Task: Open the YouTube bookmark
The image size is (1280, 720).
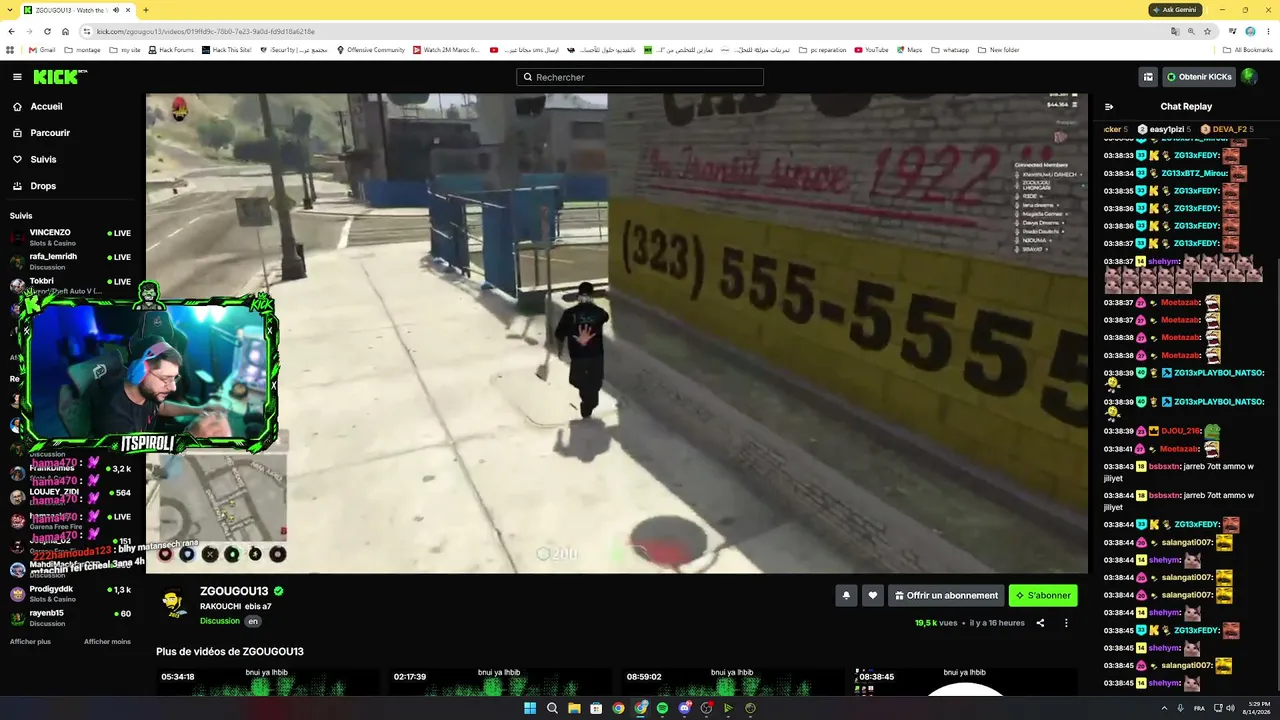Action: 872,50
